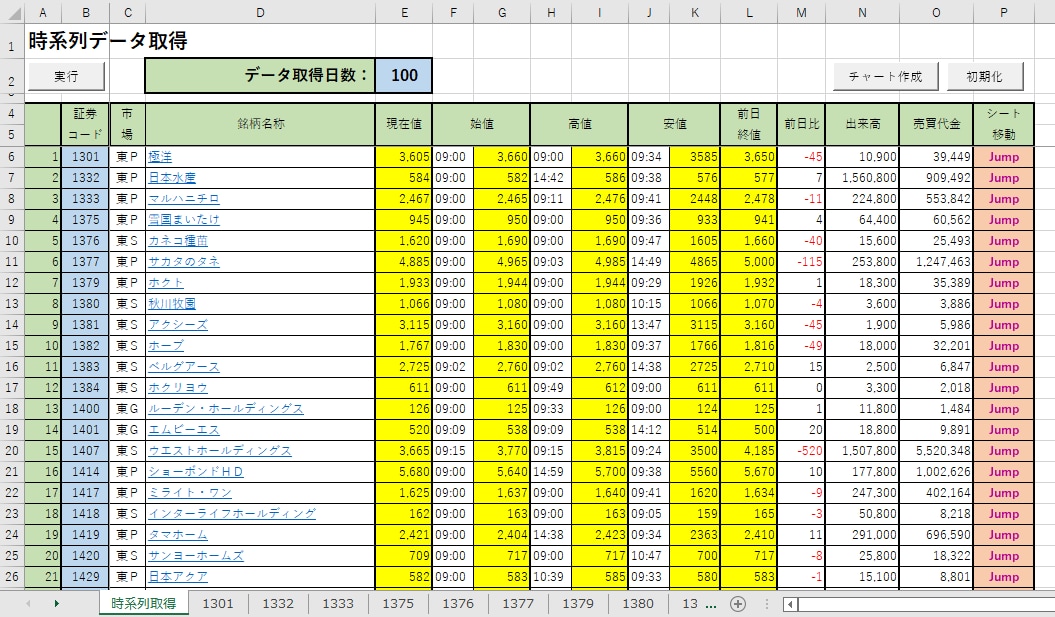Open the 日本水産 stock link
Image resolution: width=1055 pixels, height=617 pixels.
click(172, 178)
